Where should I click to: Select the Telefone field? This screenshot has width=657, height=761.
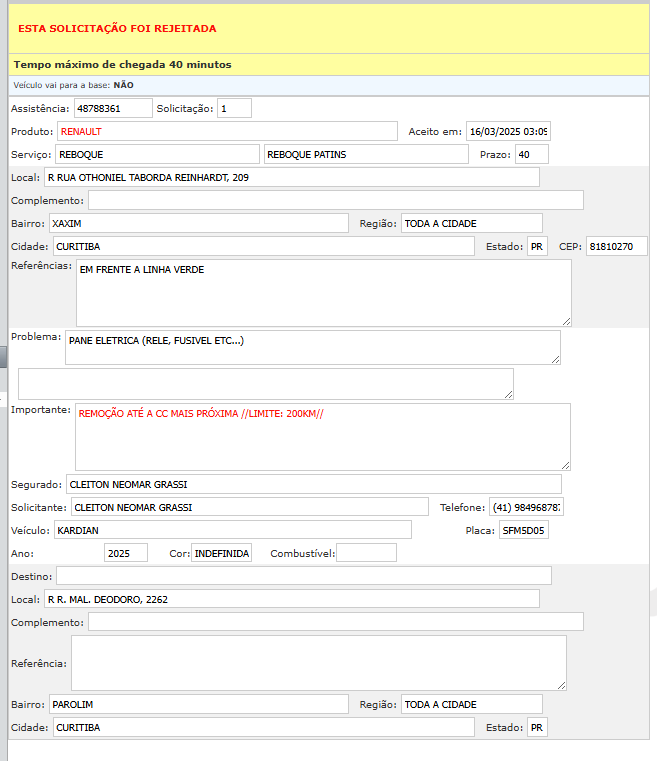[x=526, y=508]
